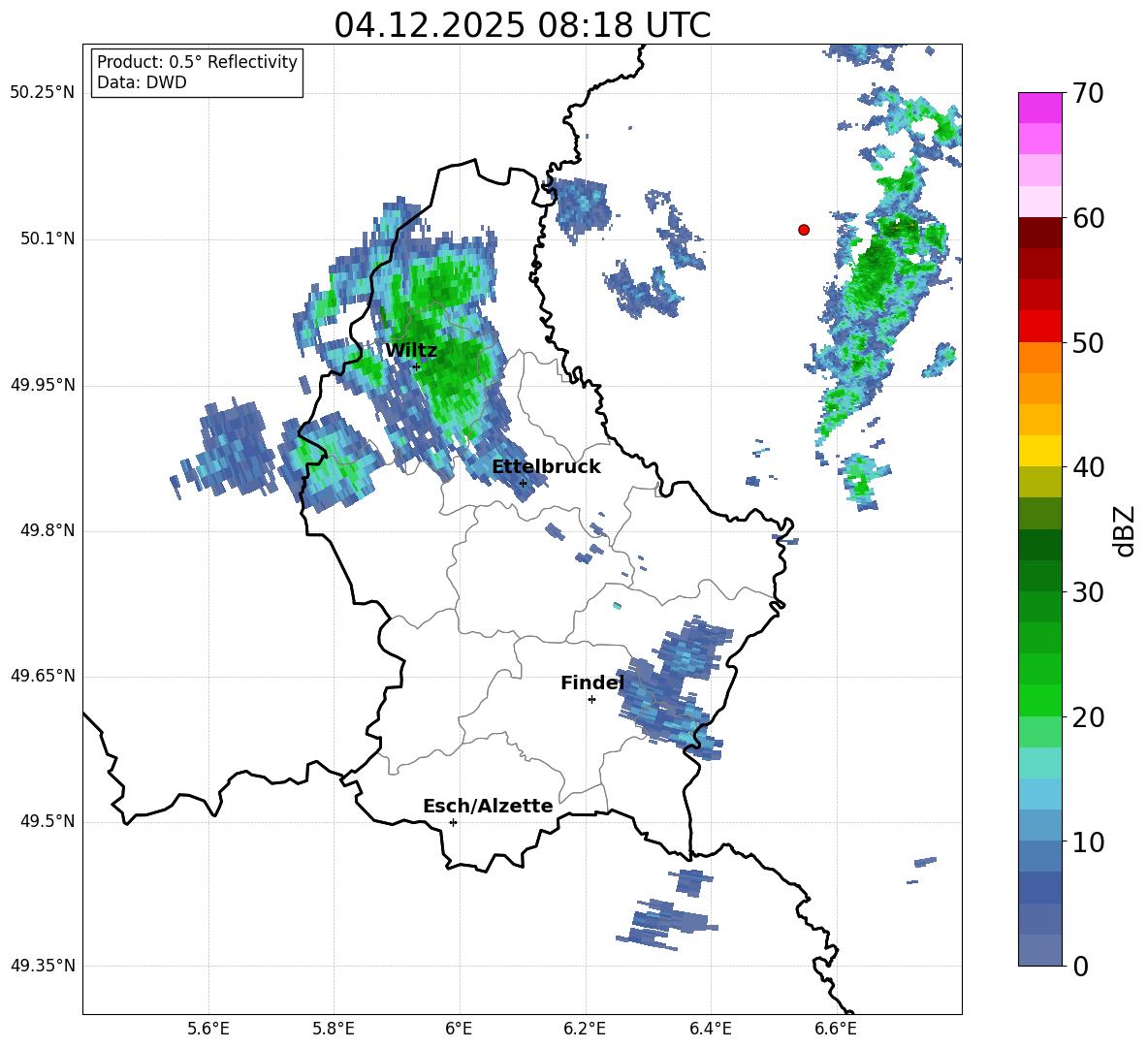Click the Ettelbruck station cross marker

tap(523, 483)
